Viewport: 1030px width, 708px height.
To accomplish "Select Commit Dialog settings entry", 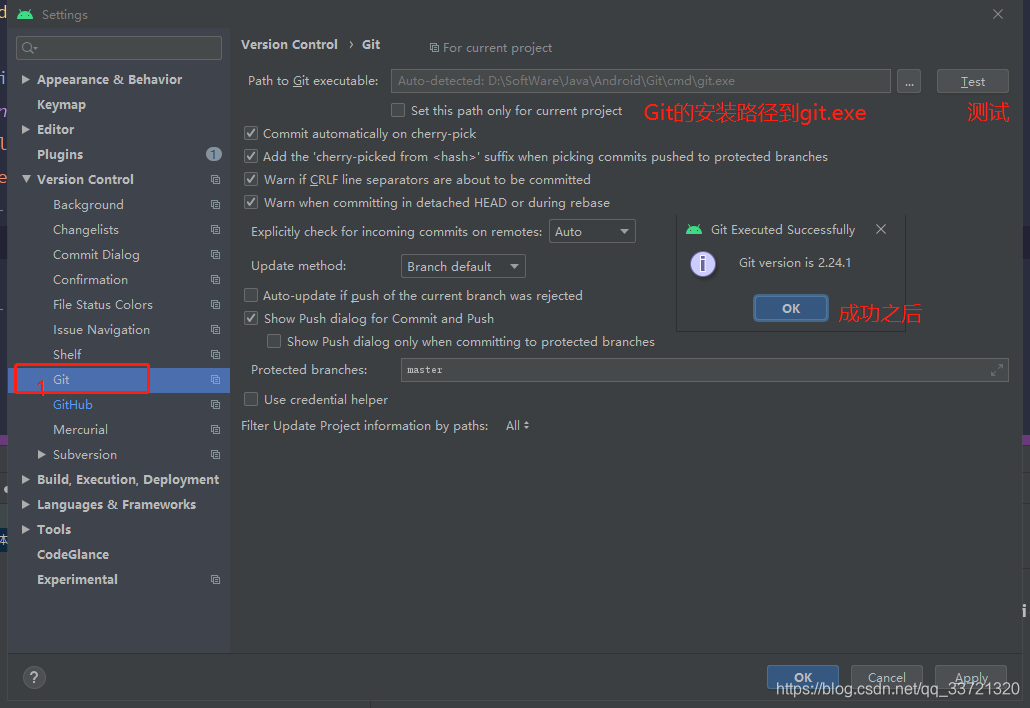I will [96, 254].
